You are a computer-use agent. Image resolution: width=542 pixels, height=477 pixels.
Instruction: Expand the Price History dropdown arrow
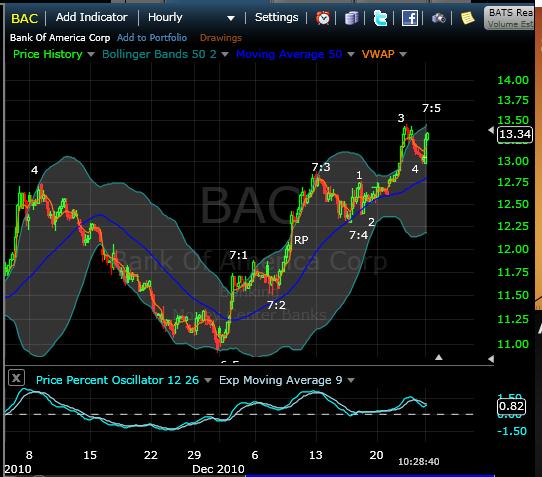click(x=91, y=54)
